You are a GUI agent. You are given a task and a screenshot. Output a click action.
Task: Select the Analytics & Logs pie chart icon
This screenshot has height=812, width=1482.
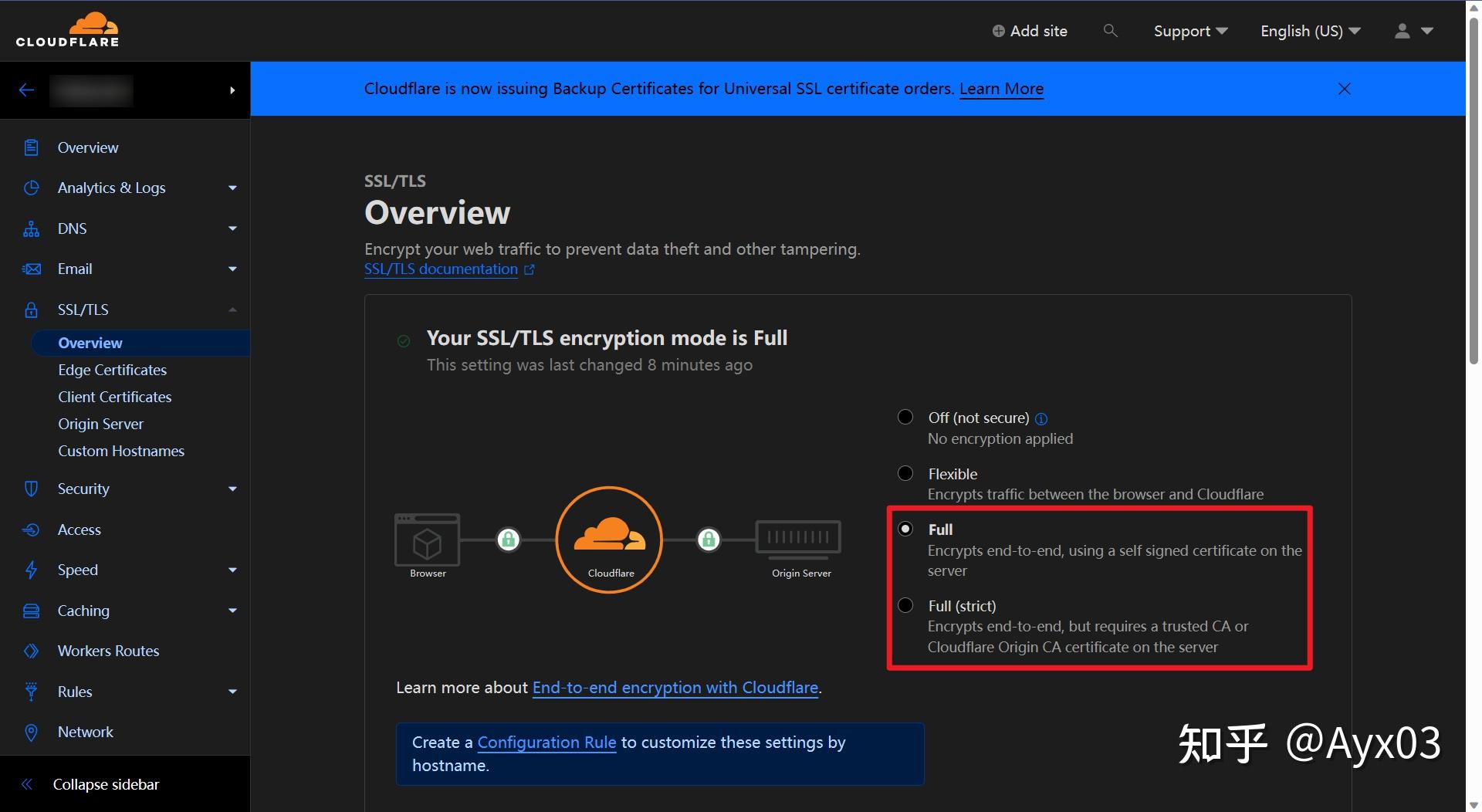[31, 188]
